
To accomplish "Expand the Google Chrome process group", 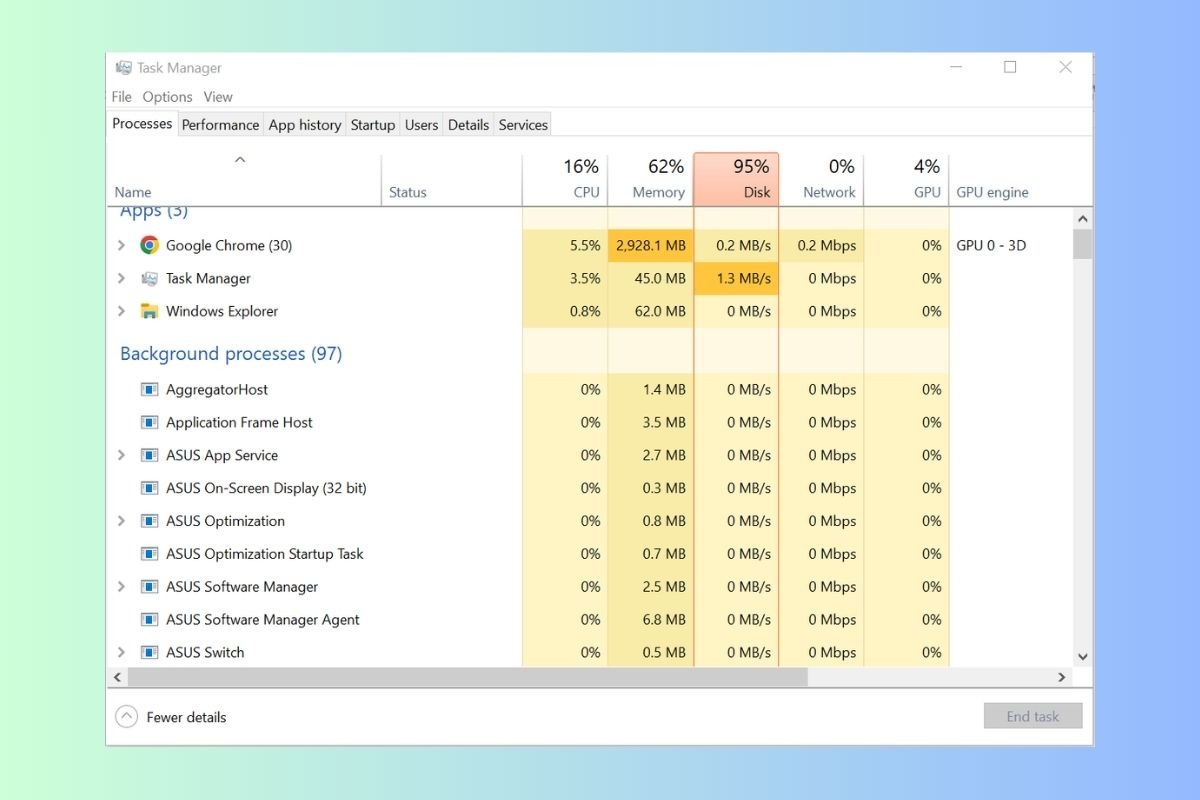I will click(x=121, y=245).
